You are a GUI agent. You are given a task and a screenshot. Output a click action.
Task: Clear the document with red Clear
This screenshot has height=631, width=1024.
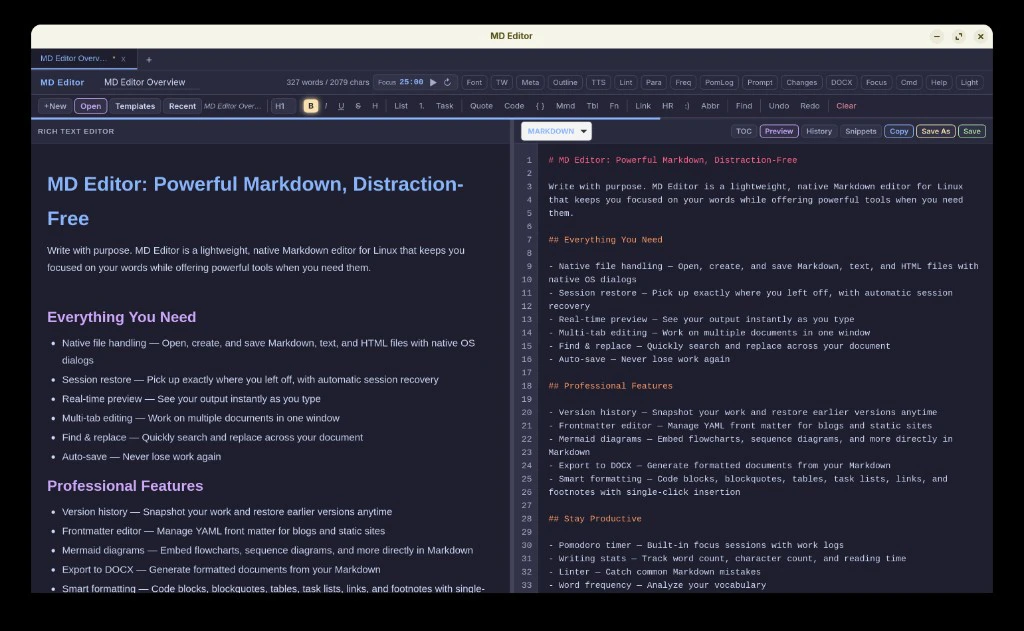pos(846,106)
